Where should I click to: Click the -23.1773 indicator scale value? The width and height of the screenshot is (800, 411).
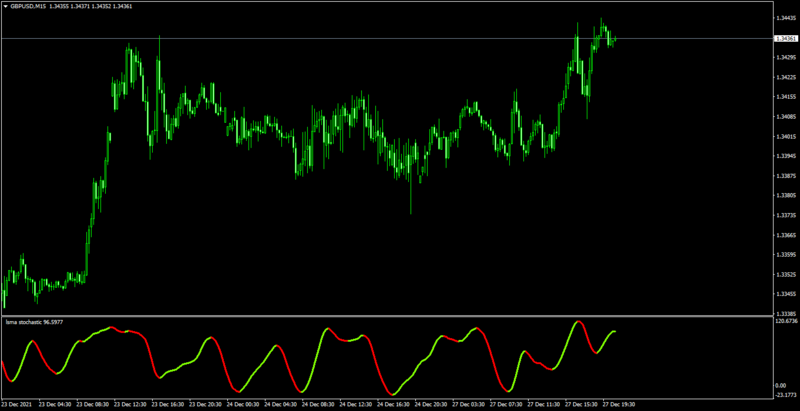click(x=786, y=394)
